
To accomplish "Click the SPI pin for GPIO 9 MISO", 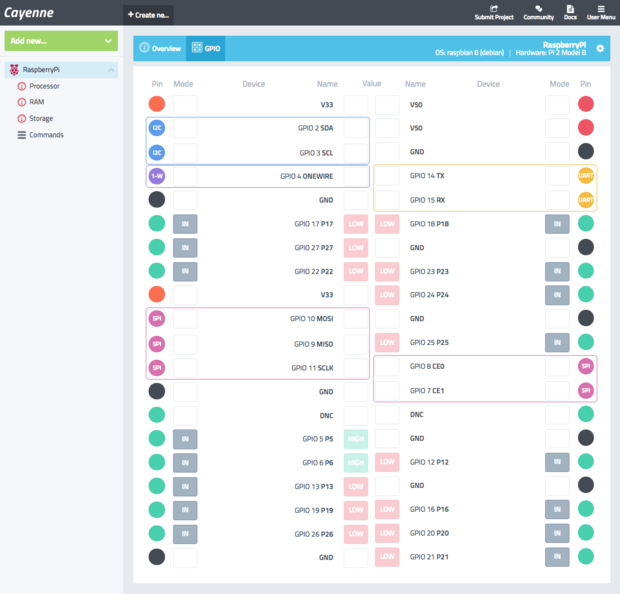I will [157, 344].
